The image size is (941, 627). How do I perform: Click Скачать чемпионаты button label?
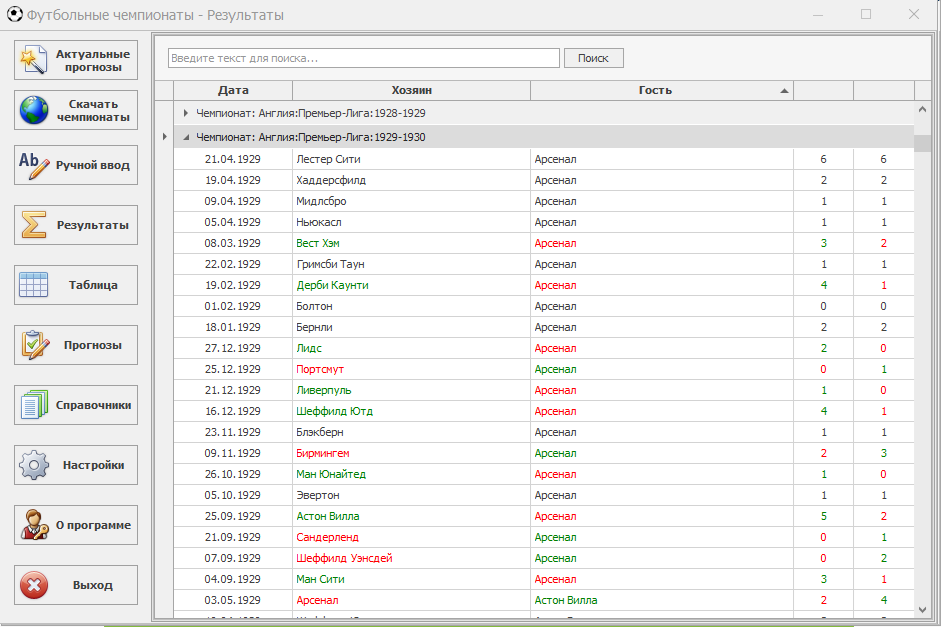(93, 110)
